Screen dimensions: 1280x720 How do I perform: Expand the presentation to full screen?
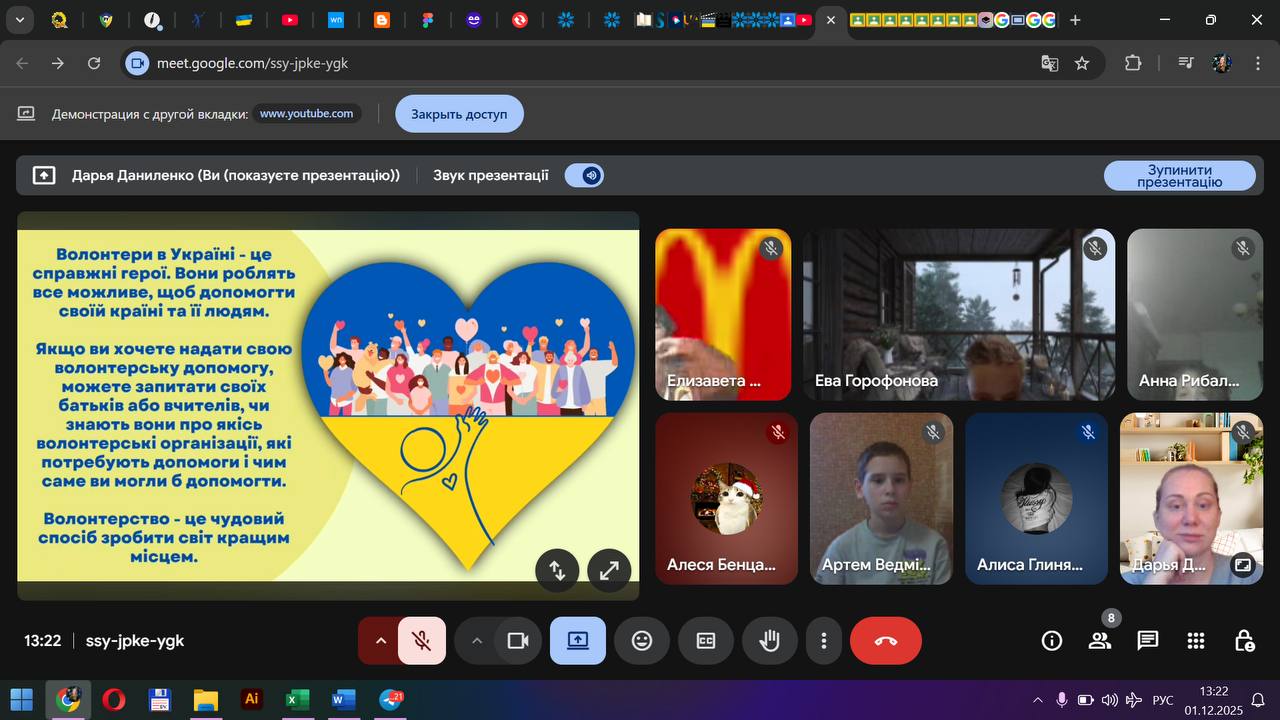[x=608, y=570]
